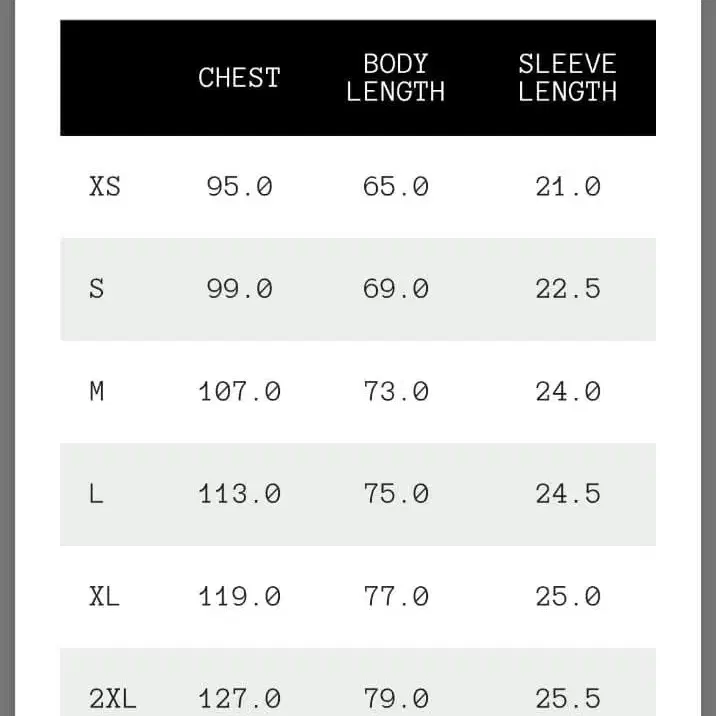The height and width of the screenshot is (716, 716).
Task: Select the M size row label
Action: 97,392
